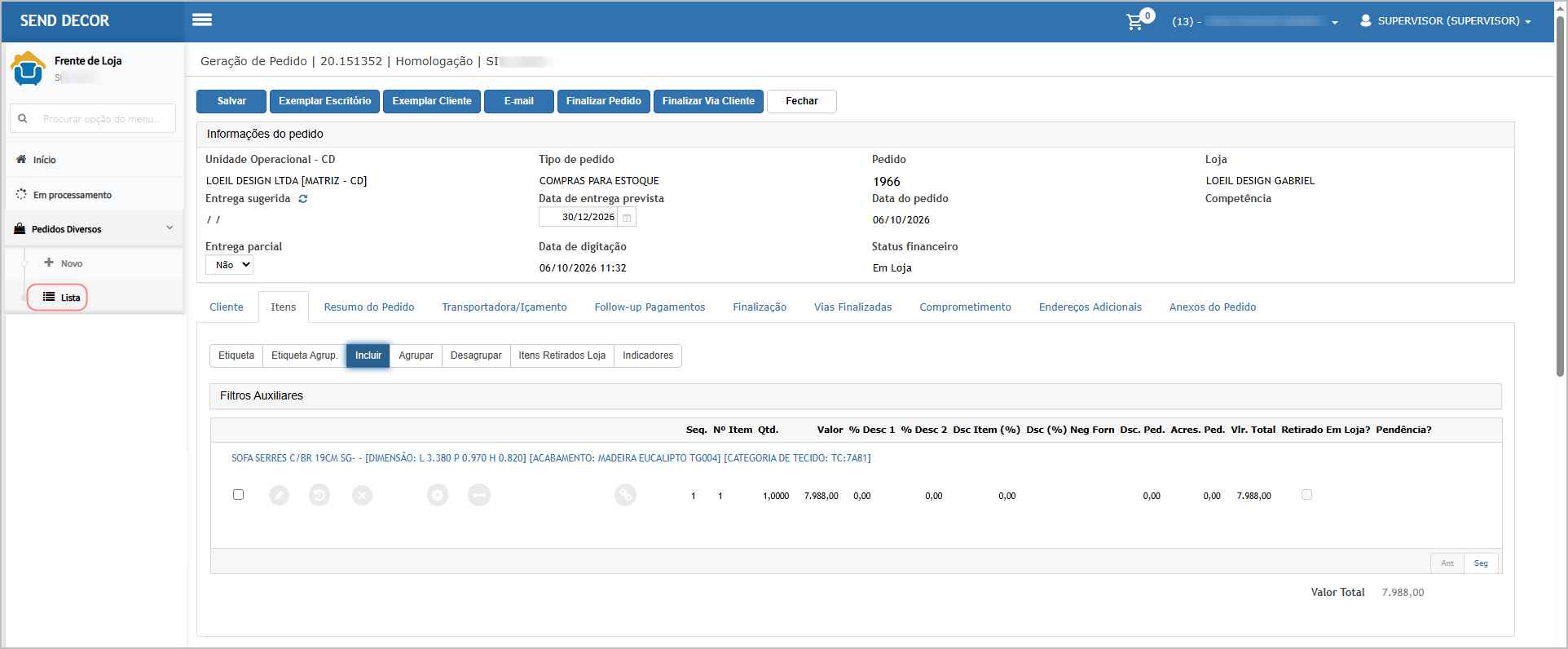The height and width of the screenshot is (649, 1568).
Task: Toggle the hamburger menu icon
Action: [202, 20]
